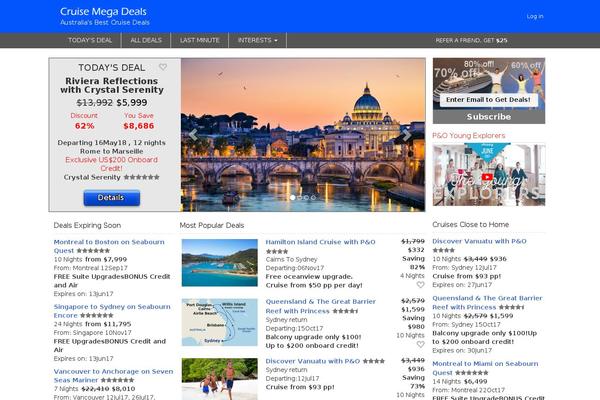600x400 pixels.
Task: Click the Cruises Close to Home heading
Action: click(471, 224)
